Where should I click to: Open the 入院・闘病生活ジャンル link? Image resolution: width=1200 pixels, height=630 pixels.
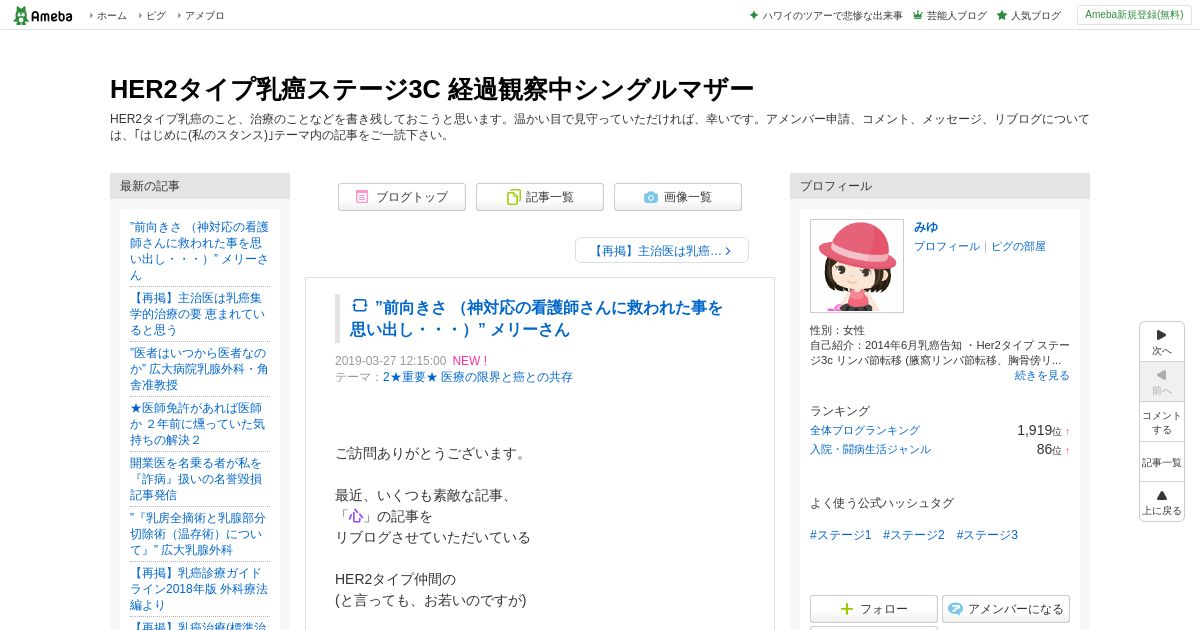click(870, 449)
